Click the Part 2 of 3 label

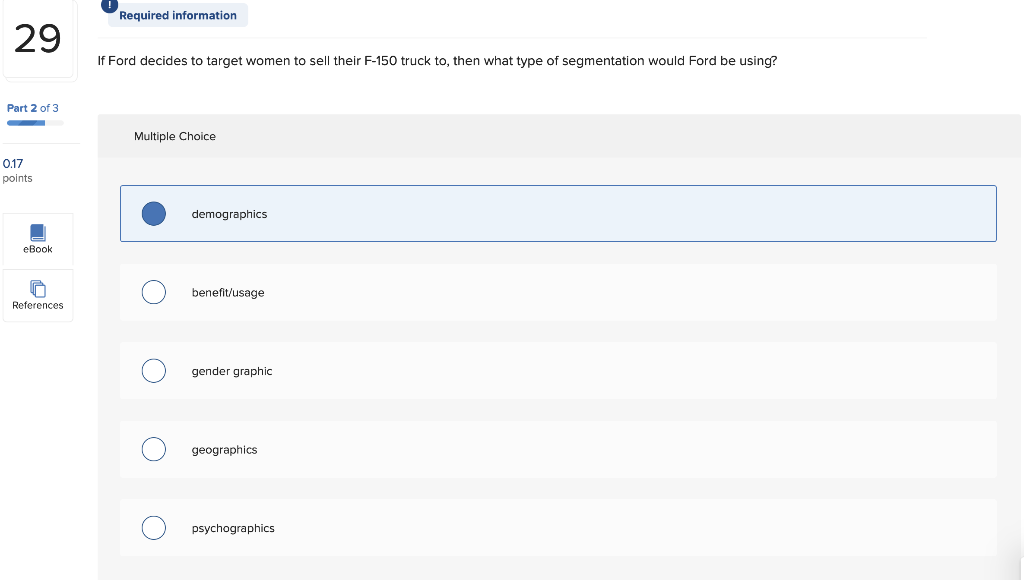point(31,108)
